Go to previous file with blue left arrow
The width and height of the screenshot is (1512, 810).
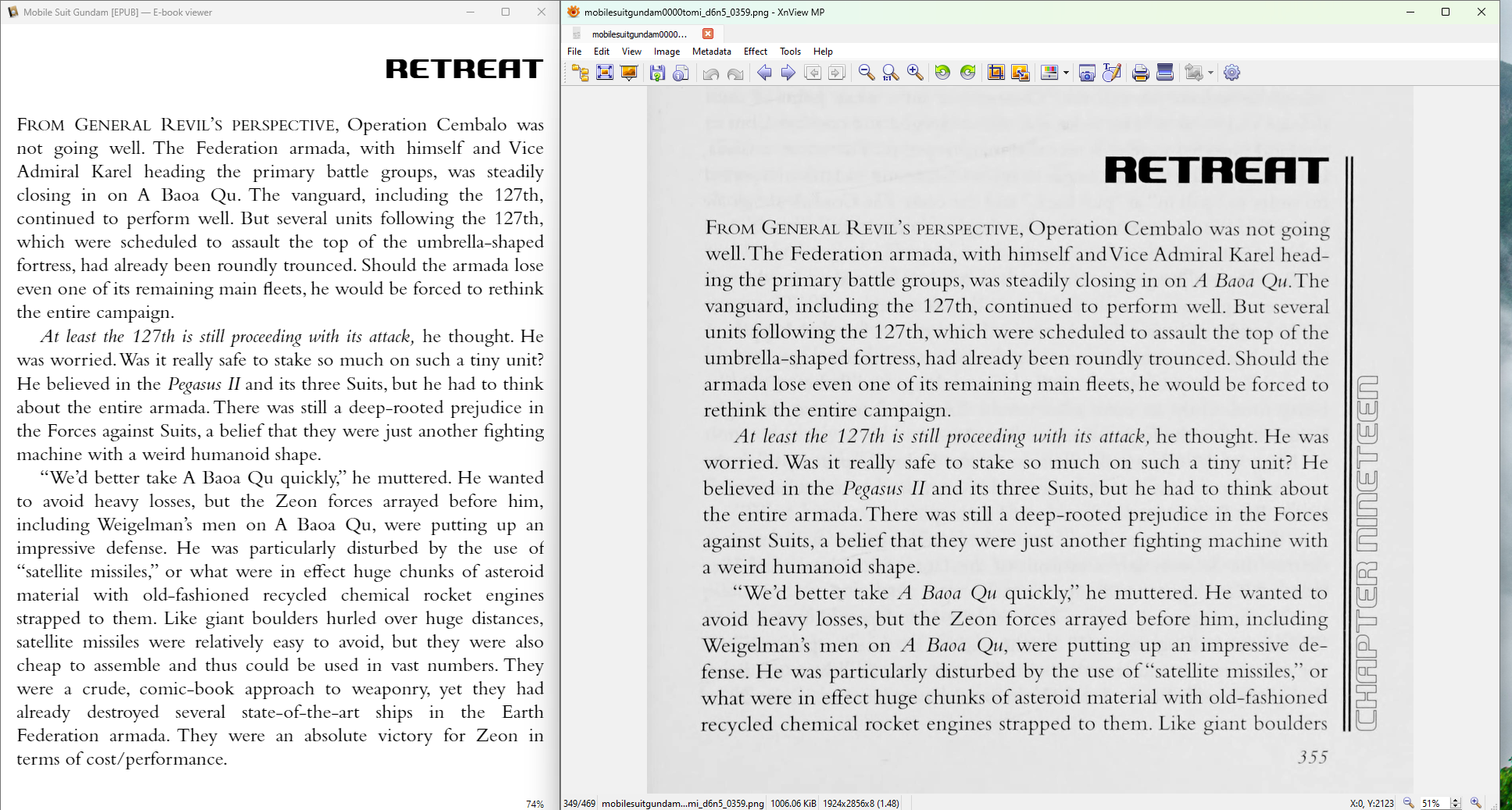(x=765, y=73)
